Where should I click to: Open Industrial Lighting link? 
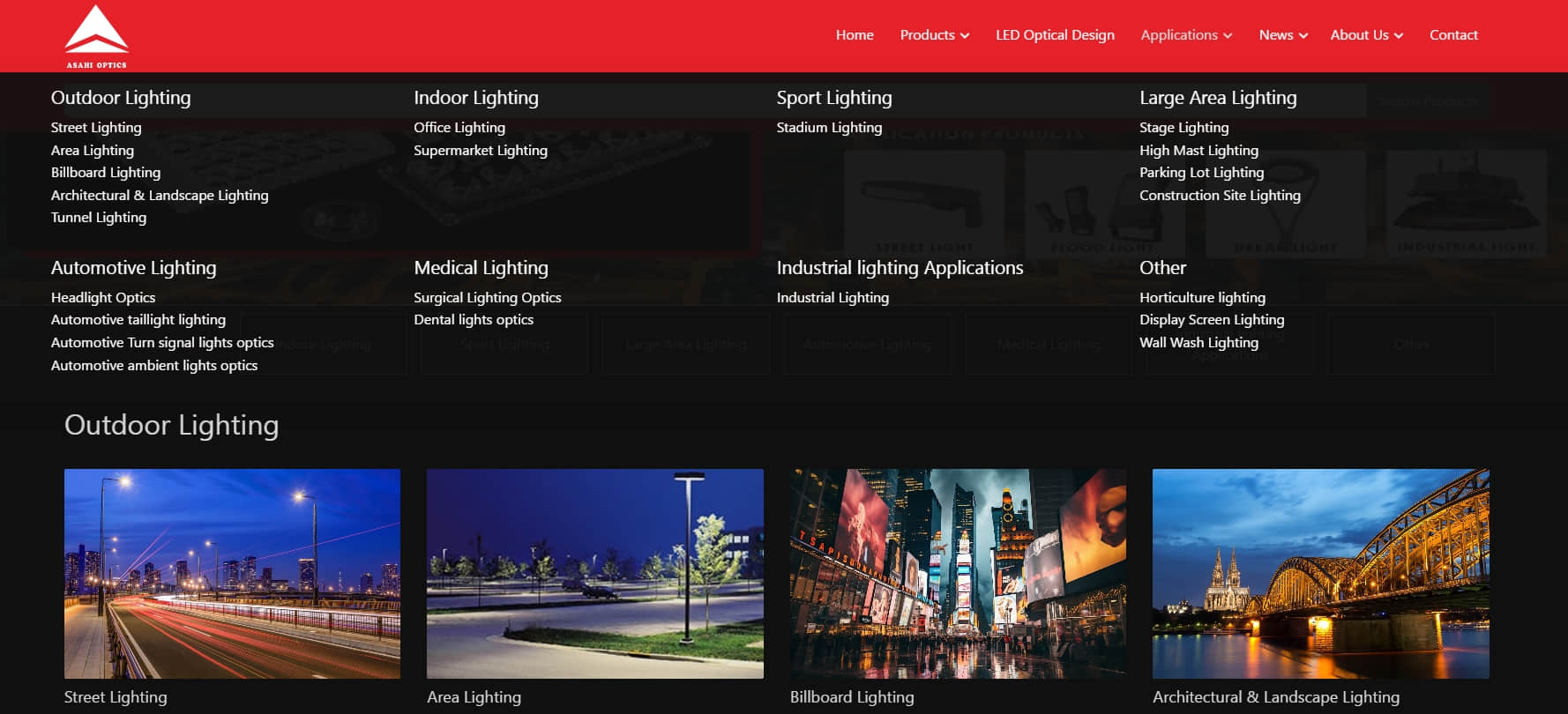pos(833,298)
